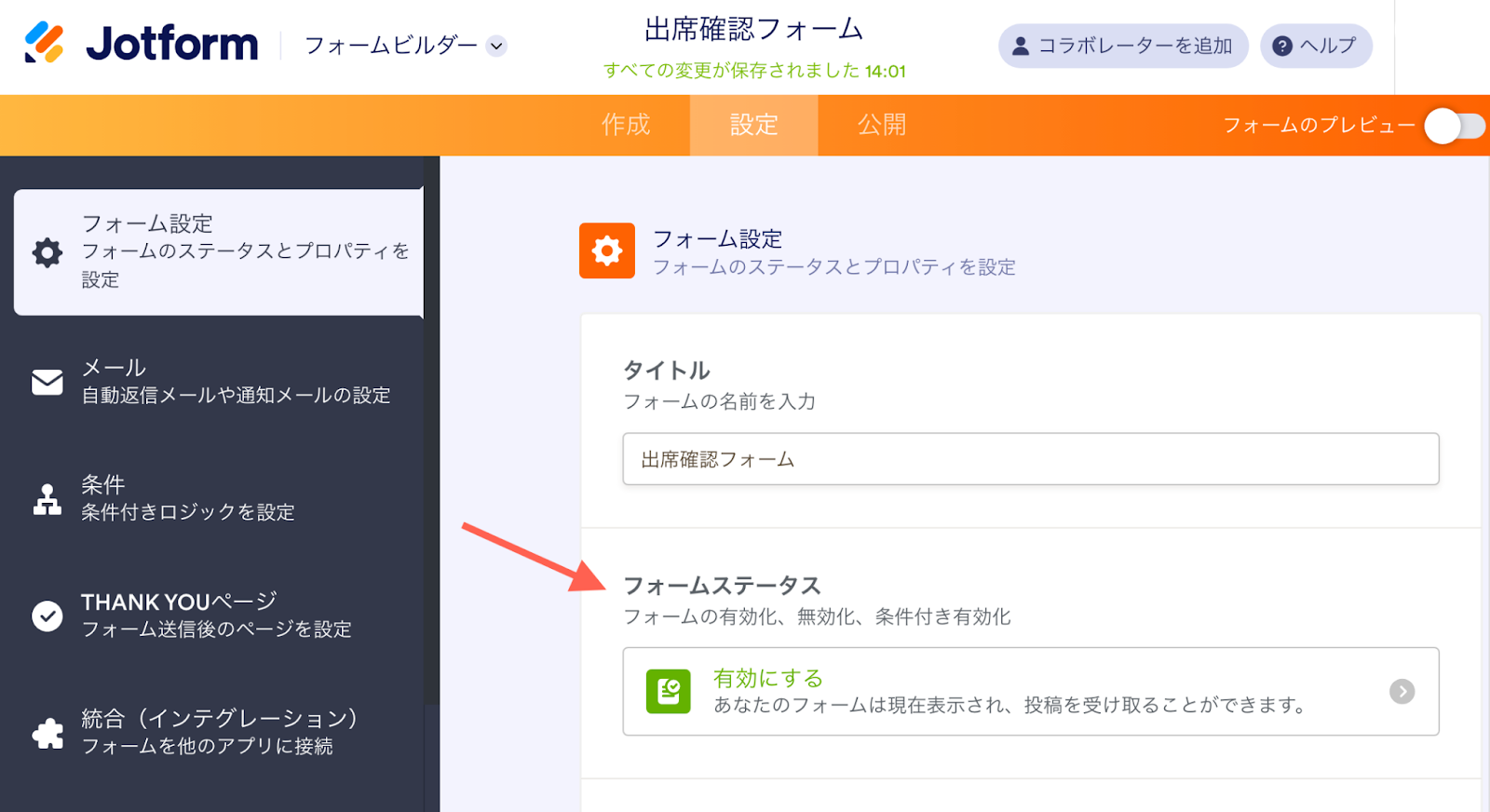This screenshot has width=1490, height=812.
Task: Click the envelope mail icon
Action: click(47, 382)
